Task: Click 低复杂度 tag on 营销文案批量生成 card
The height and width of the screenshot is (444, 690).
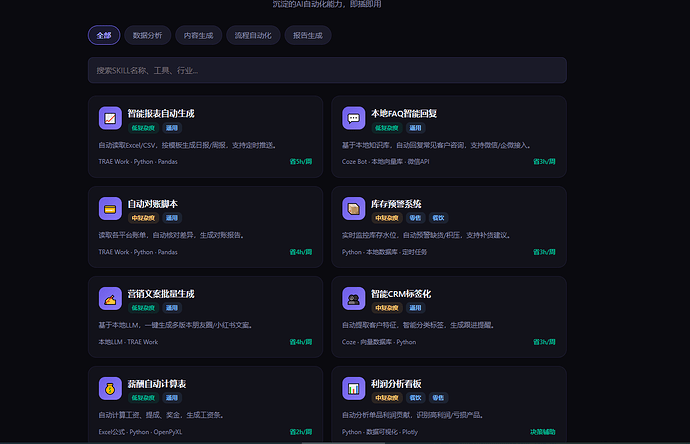Action: coord(143,308)
